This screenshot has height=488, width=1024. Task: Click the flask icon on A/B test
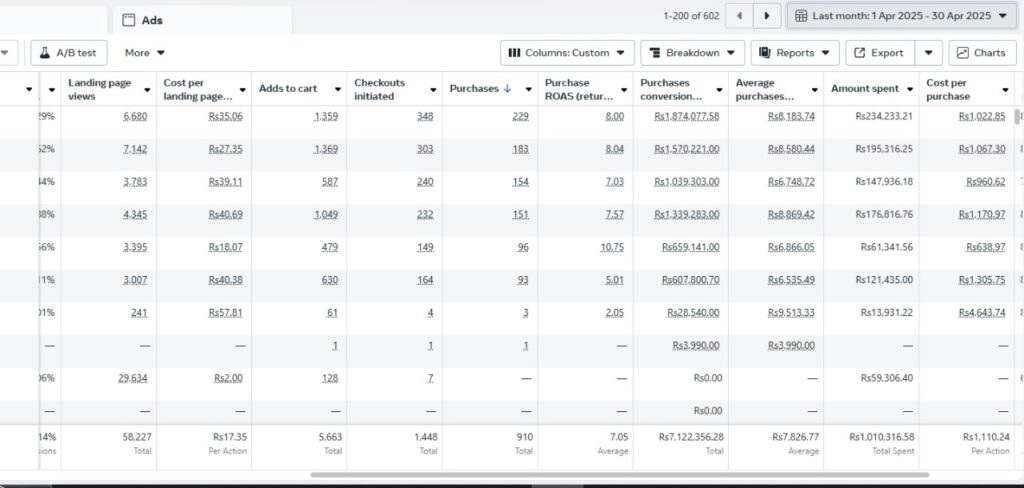[44, 53]
